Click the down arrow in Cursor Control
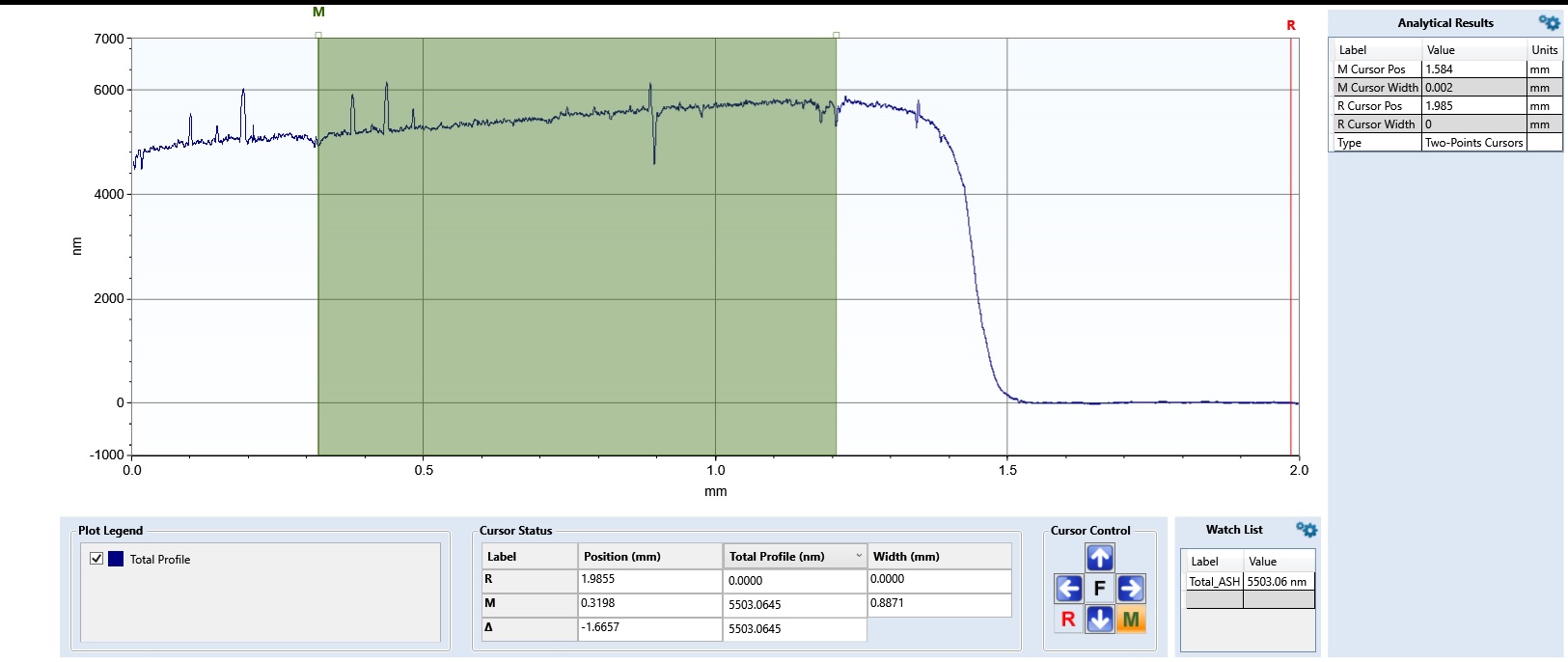1568x662 pixels. (1099, 619)
